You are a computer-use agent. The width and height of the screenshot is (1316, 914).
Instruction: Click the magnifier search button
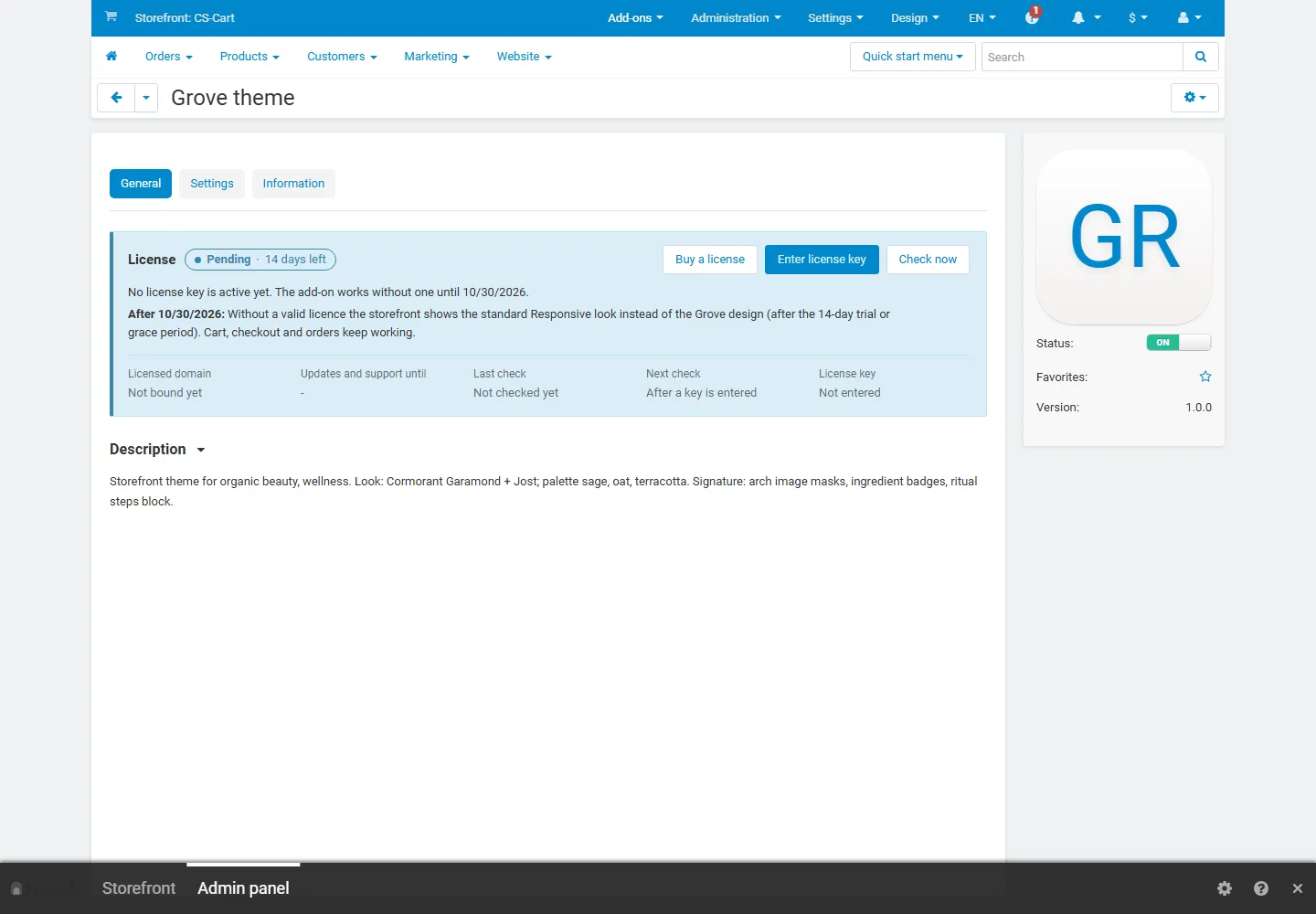click(x=1201, y=57)
